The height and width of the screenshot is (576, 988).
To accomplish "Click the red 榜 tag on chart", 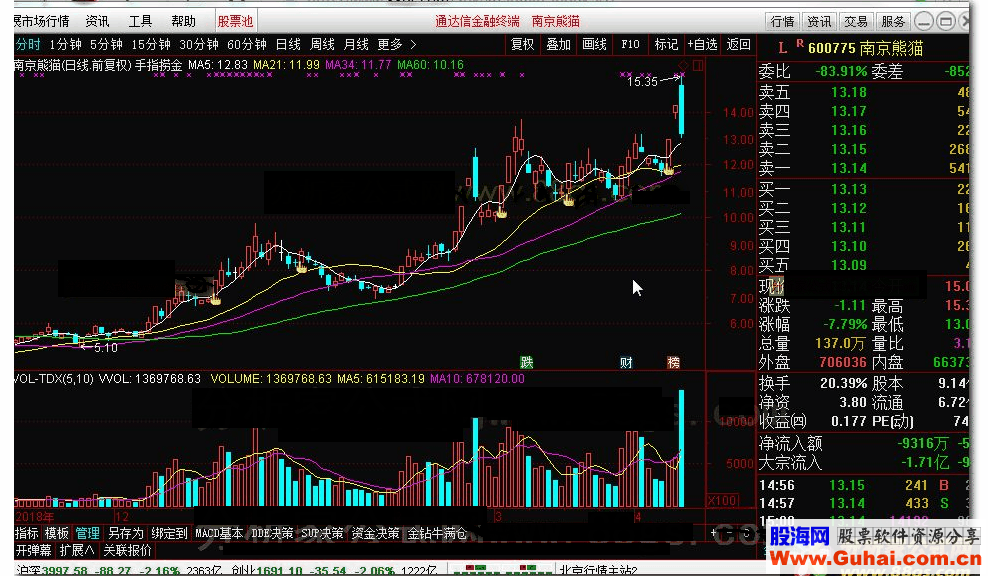I will (x=674, y=362).
